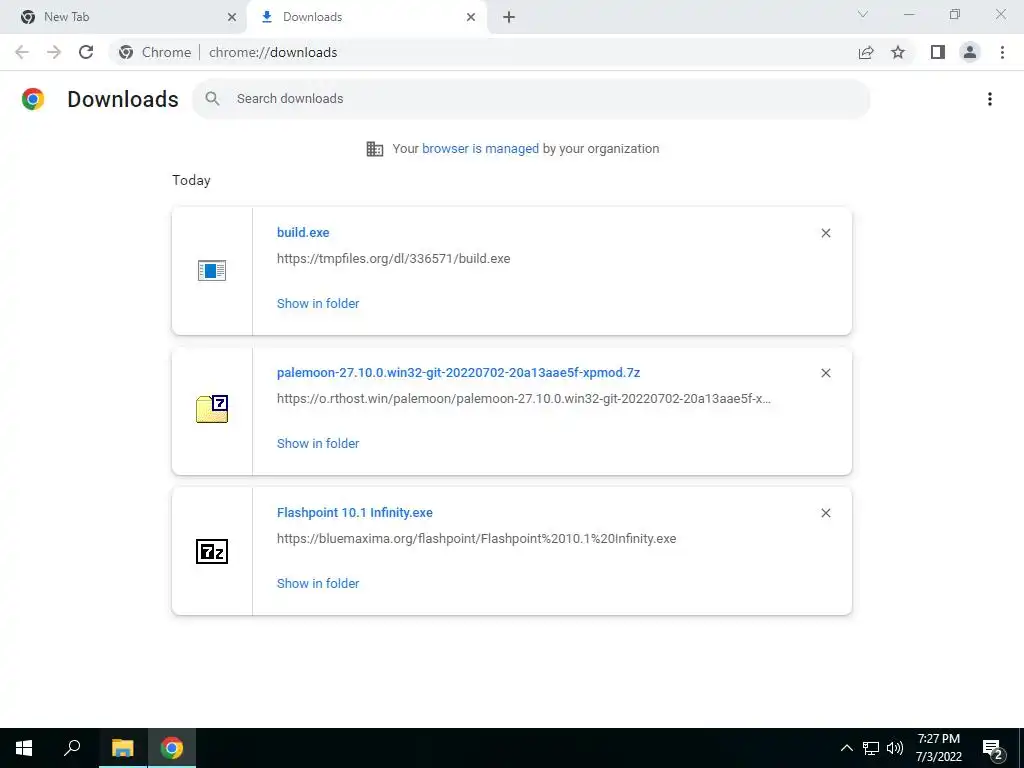The image size is (1024, 768).
Task: Open the Chrome profile avatar
Action: [970, 52]
